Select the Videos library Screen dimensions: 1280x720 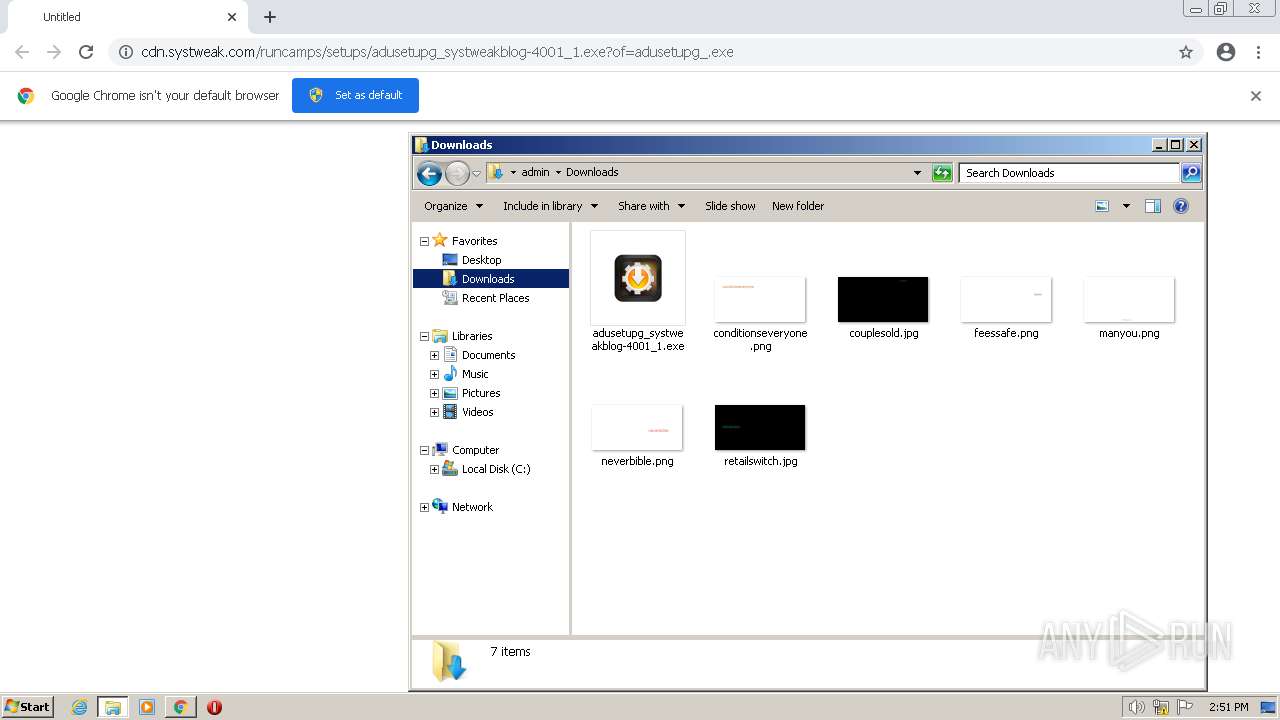477,412
